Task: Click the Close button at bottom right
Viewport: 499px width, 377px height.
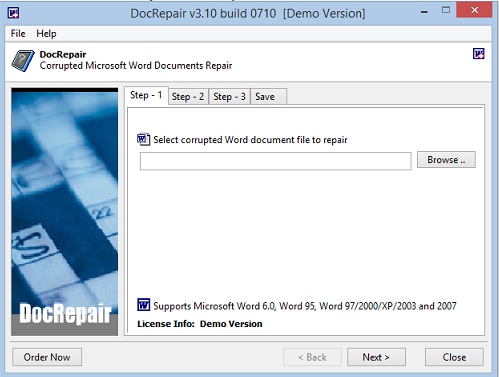Action: coord(454,357)
